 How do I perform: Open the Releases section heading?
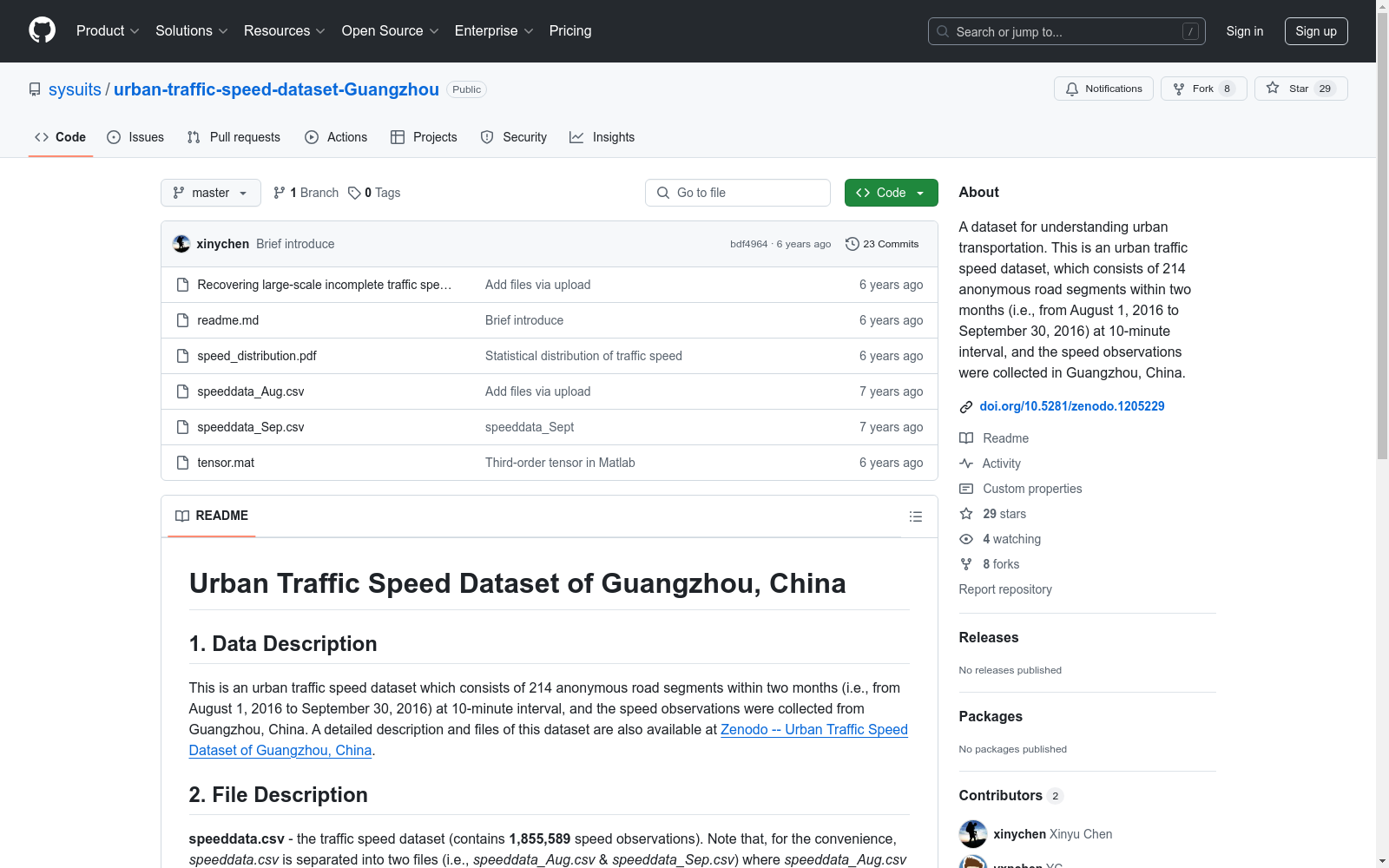point(989,637)
